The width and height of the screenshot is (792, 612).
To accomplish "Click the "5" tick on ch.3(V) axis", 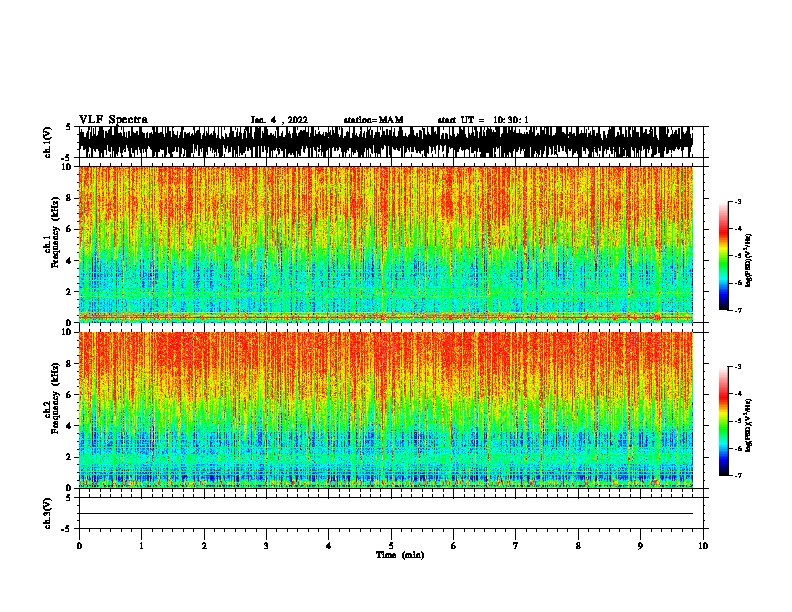I will tap(69, 498).
